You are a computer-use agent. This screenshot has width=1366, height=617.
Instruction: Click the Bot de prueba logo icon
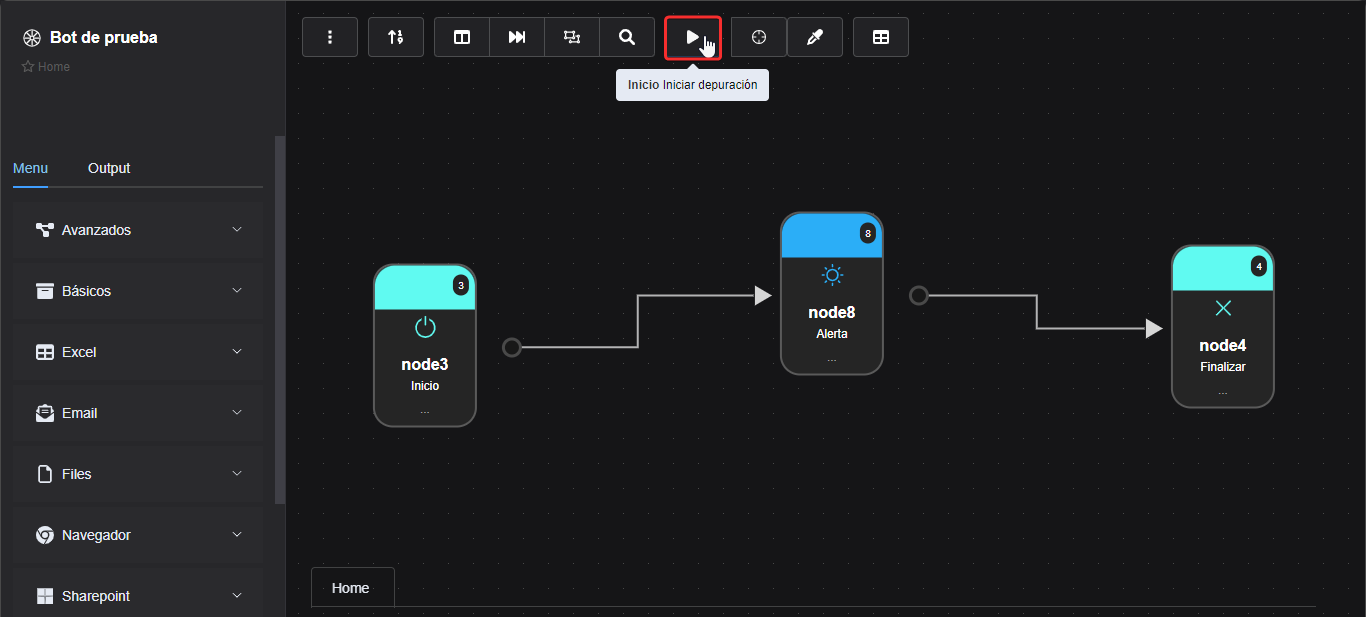point(31,38)
